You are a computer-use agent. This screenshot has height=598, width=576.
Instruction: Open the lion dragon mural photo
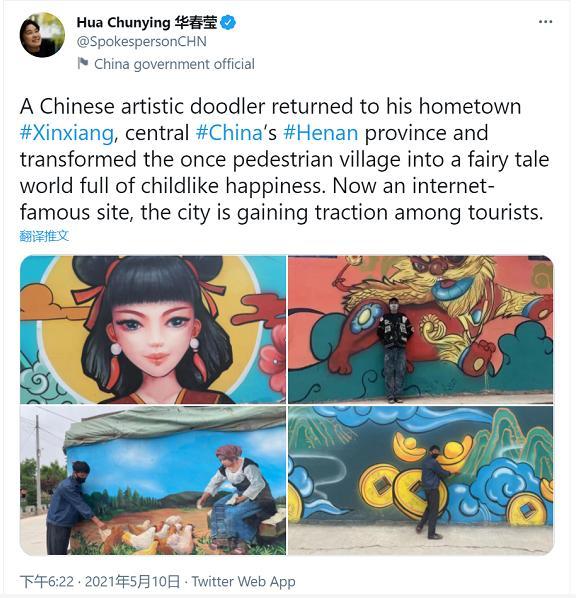tap(421, 330)
